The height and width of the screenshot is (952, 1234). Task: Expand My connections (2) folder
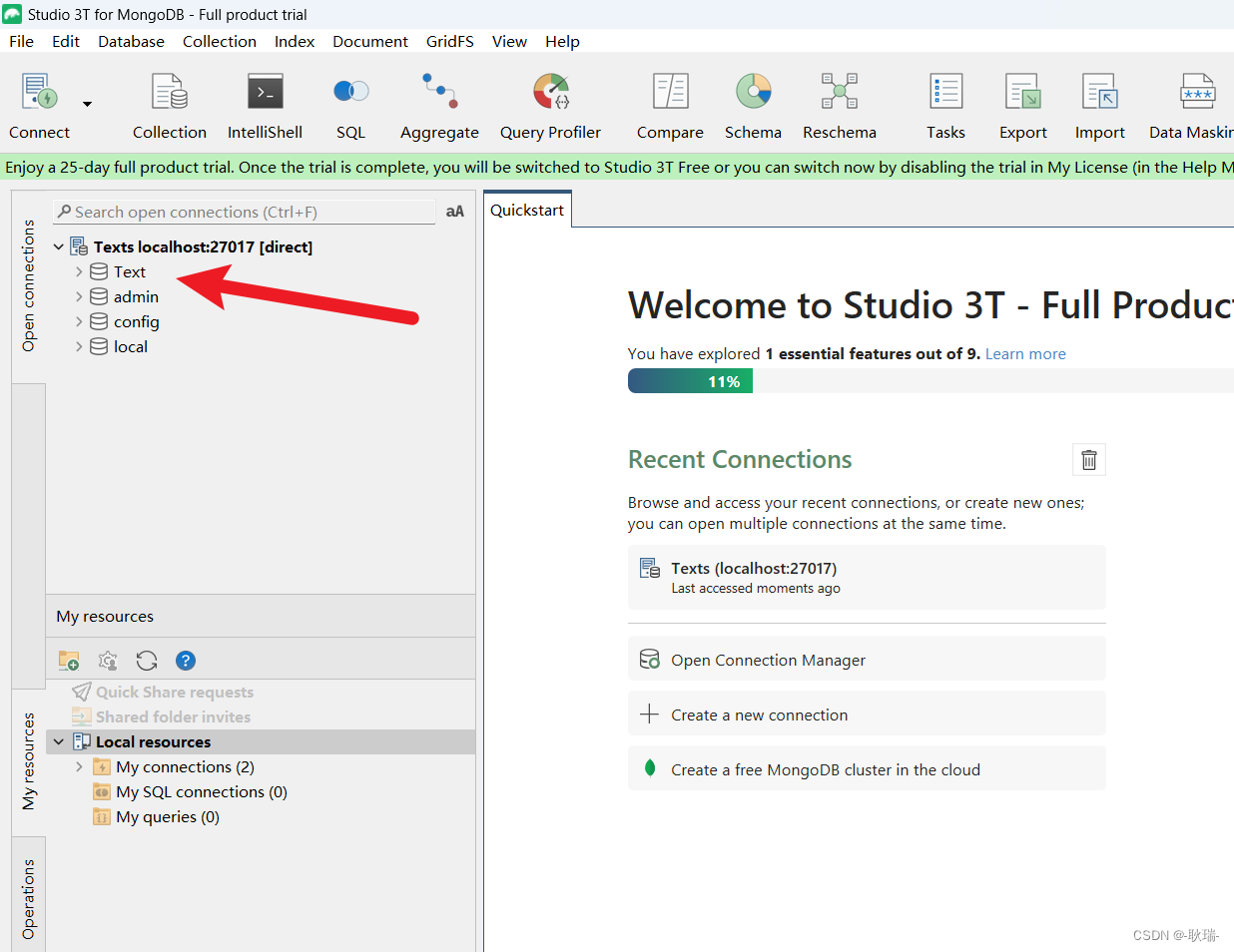pos(79,766)
